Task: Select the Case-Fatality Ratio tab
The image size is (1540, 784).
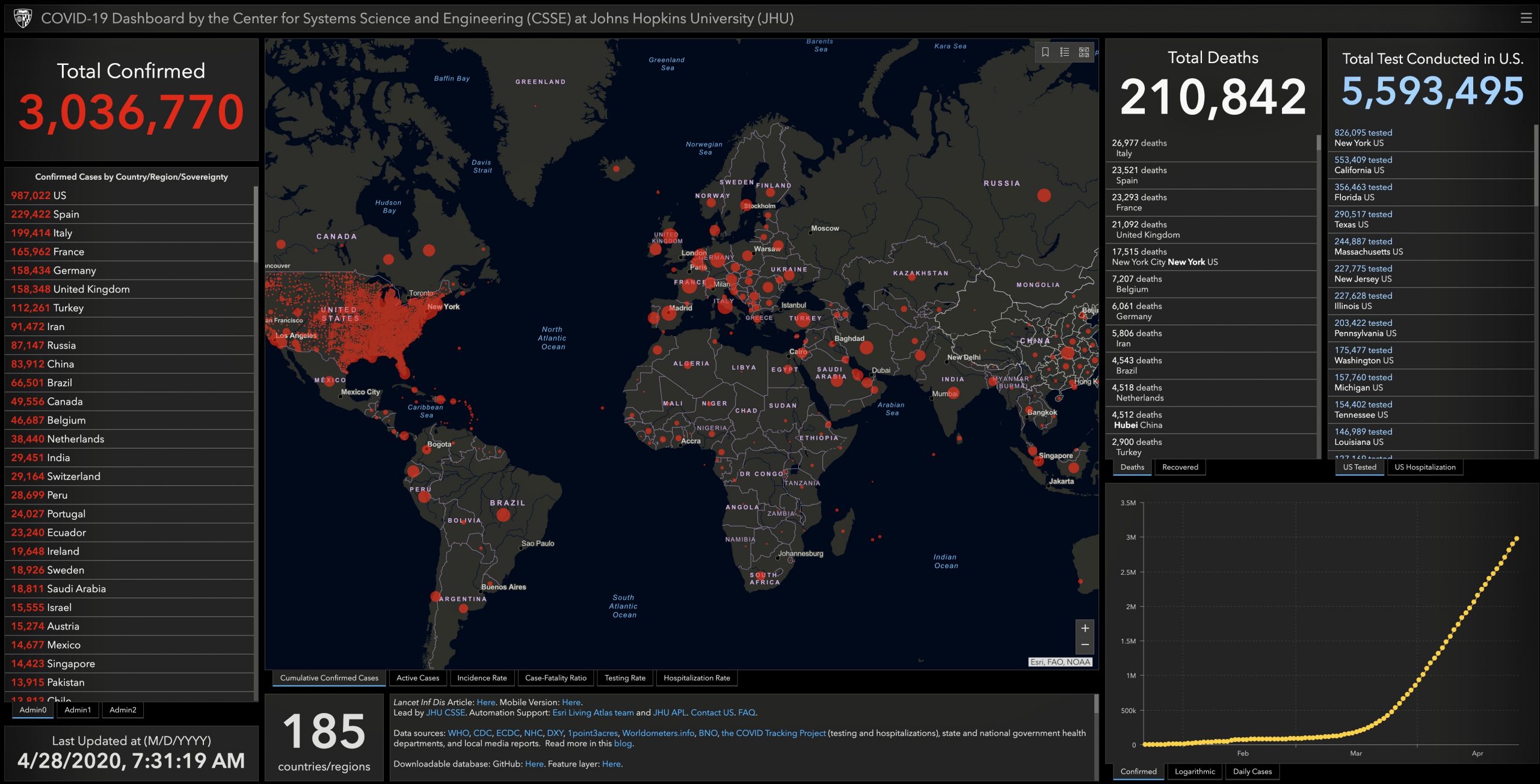Action: click(556, 678)
